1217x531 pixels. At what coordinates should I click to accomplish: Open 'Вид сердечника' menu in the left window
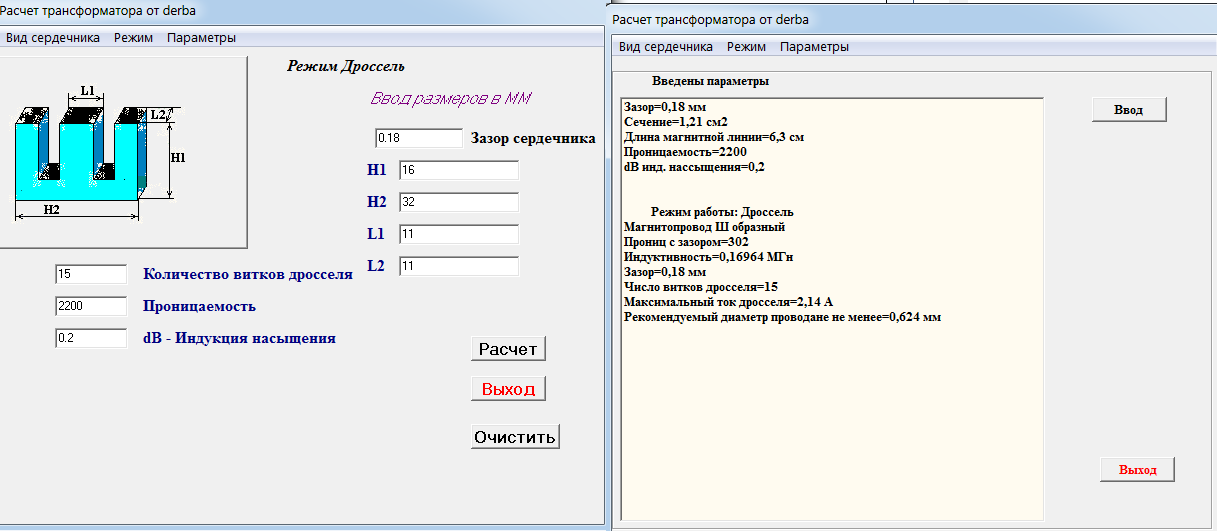click(53, 38)
